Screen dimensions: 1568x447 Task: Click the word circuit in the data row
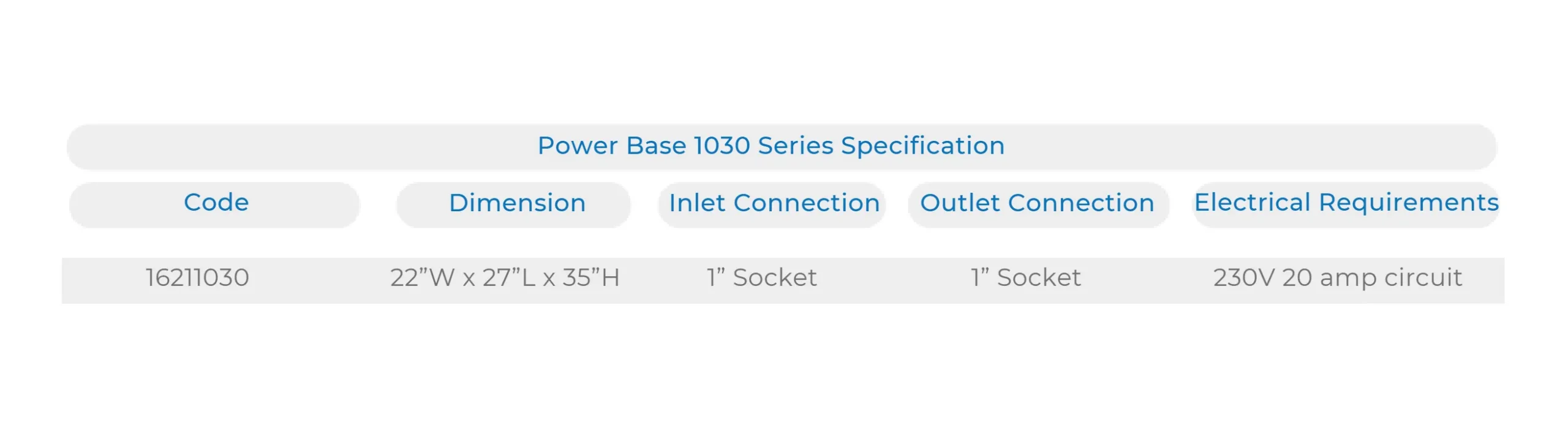(1423, 278)
